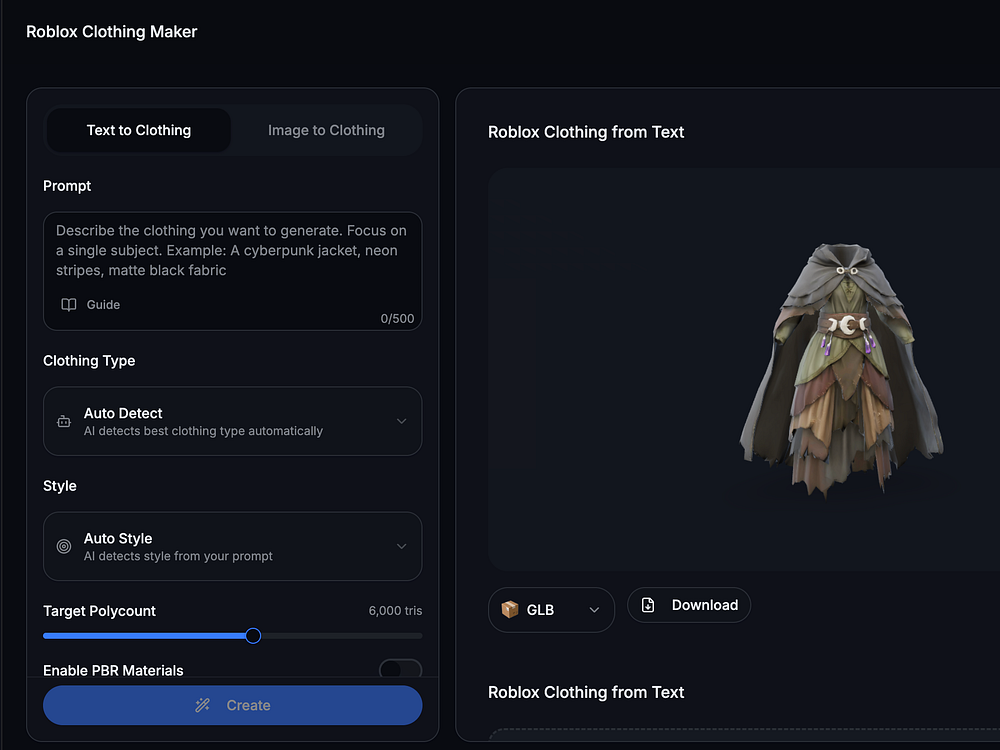
Task: Click the Roblox Clothing Maker title
Action: tap(112, 32)
